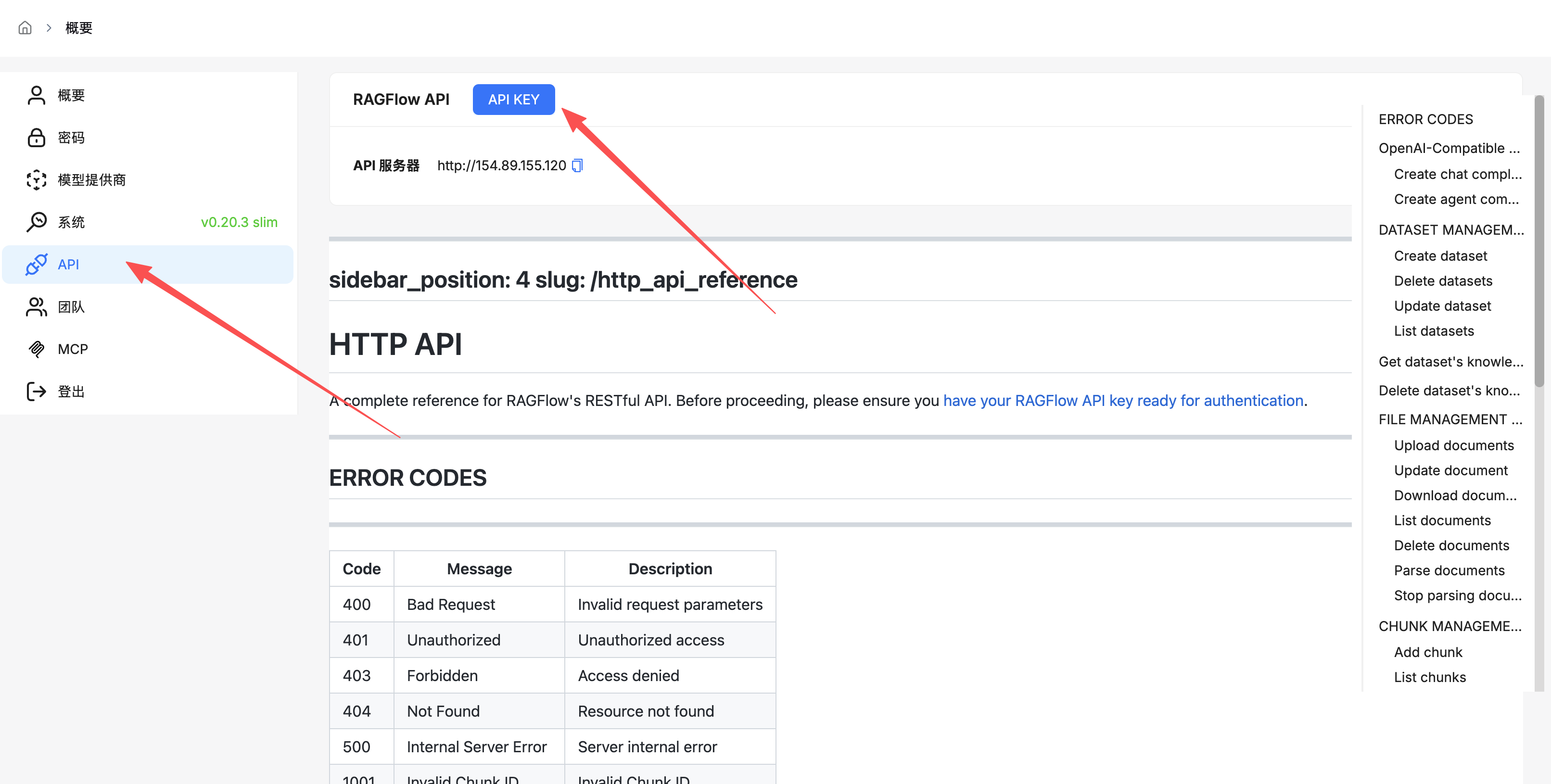Viewport: 1551px width, 784px height.
Task: Jump to Upload documents anchor
Action: tap(1453, 445)
